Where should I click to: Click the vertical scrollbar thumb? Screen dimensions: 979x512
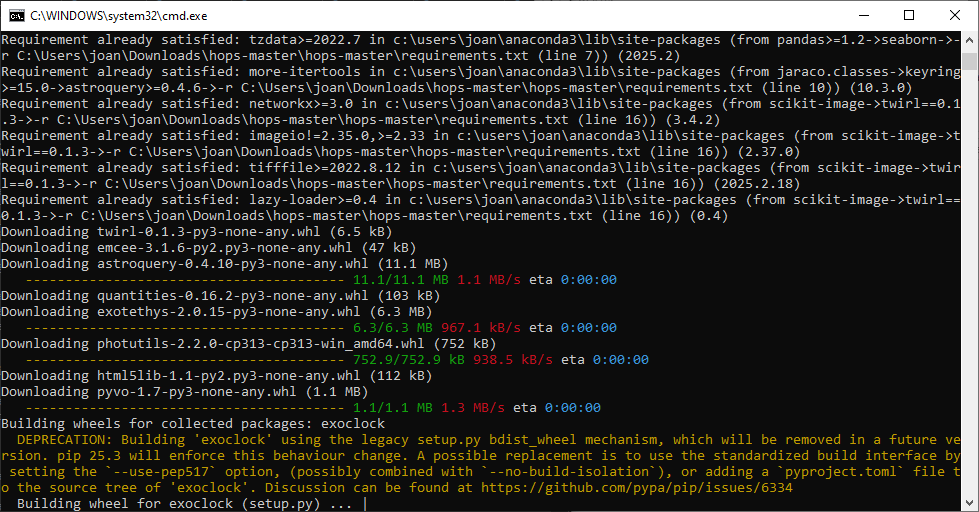[969, 61]
